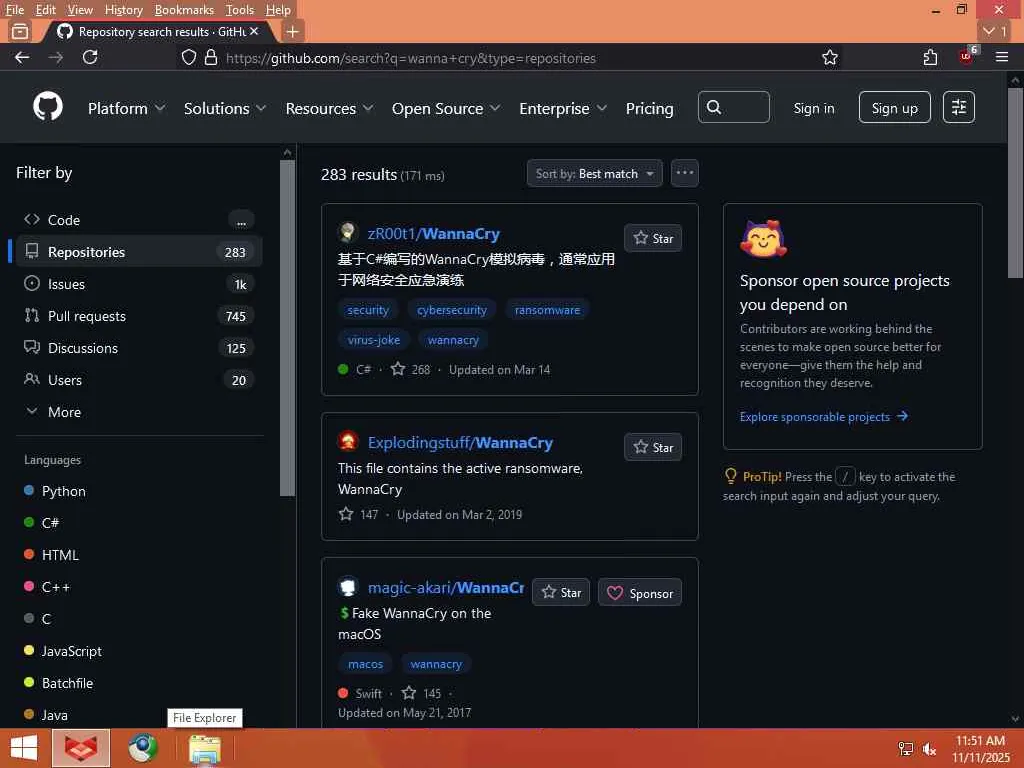The width and height of the screenshot is (1024, 768).
Task: Open the three-dot results options menu
Action: [684, 173]
